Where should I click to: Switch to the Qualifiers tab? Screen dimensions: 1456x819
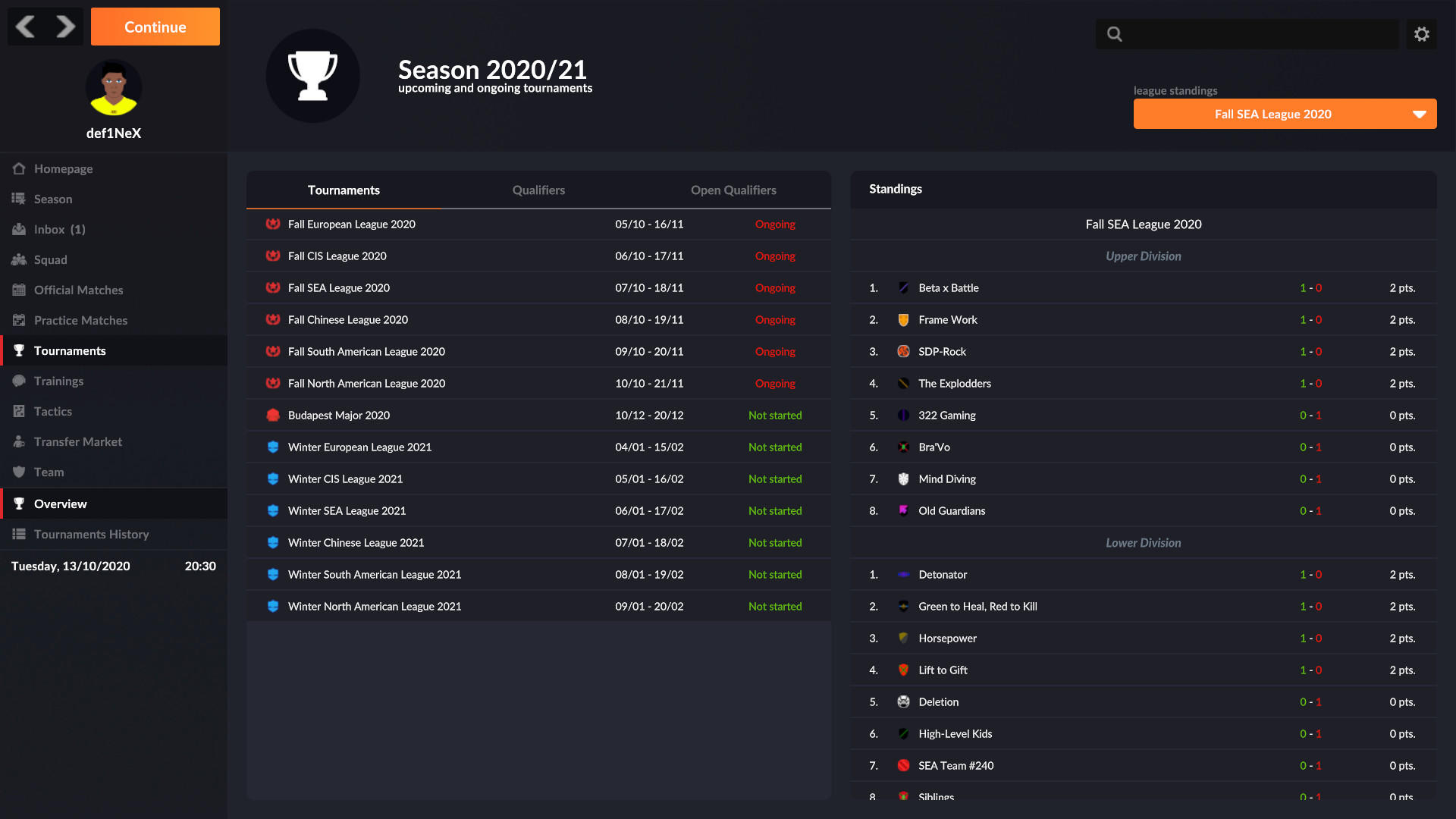point(538,190)
